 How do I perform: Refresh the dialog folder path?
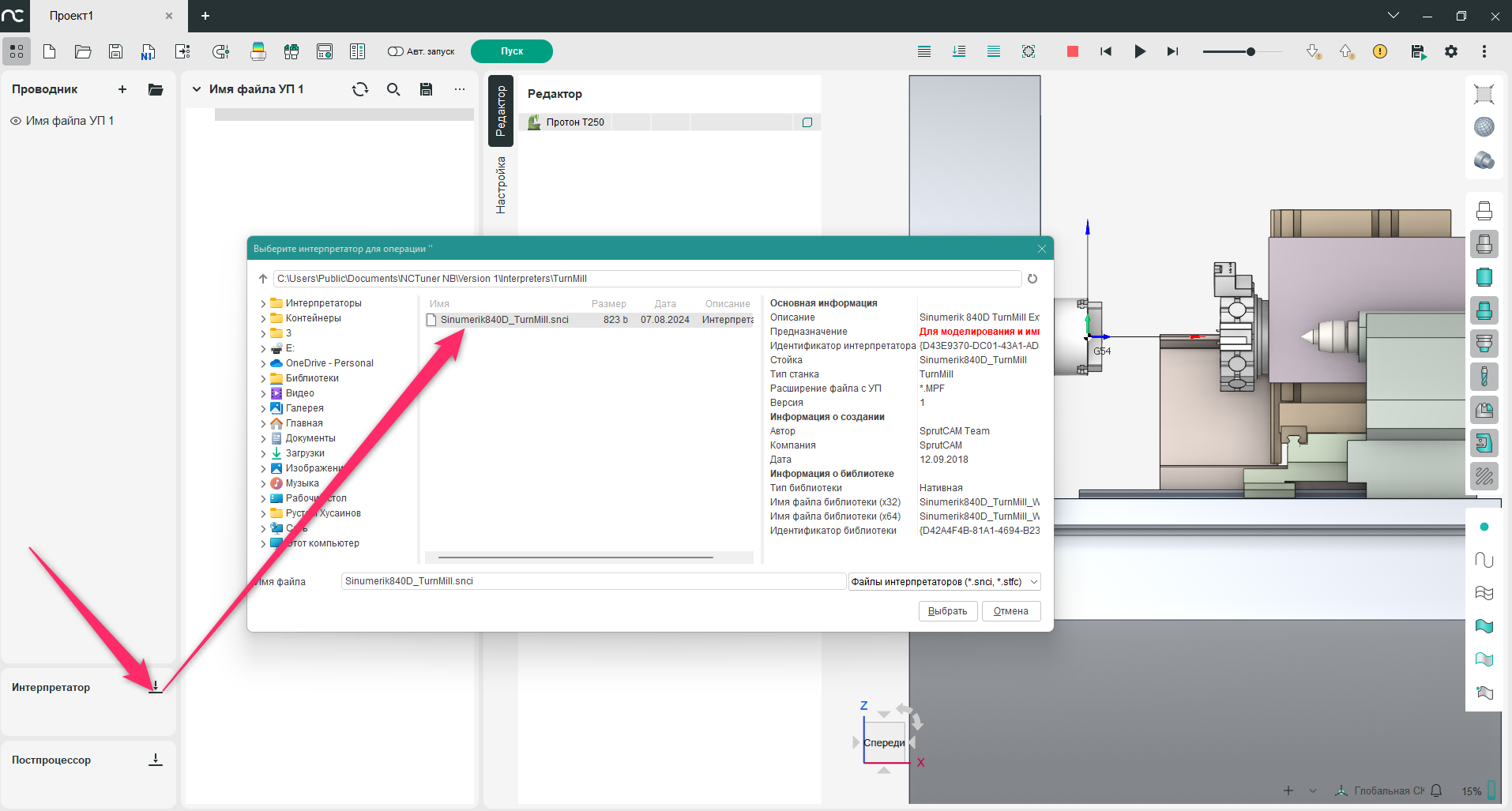pos(1032,279)
